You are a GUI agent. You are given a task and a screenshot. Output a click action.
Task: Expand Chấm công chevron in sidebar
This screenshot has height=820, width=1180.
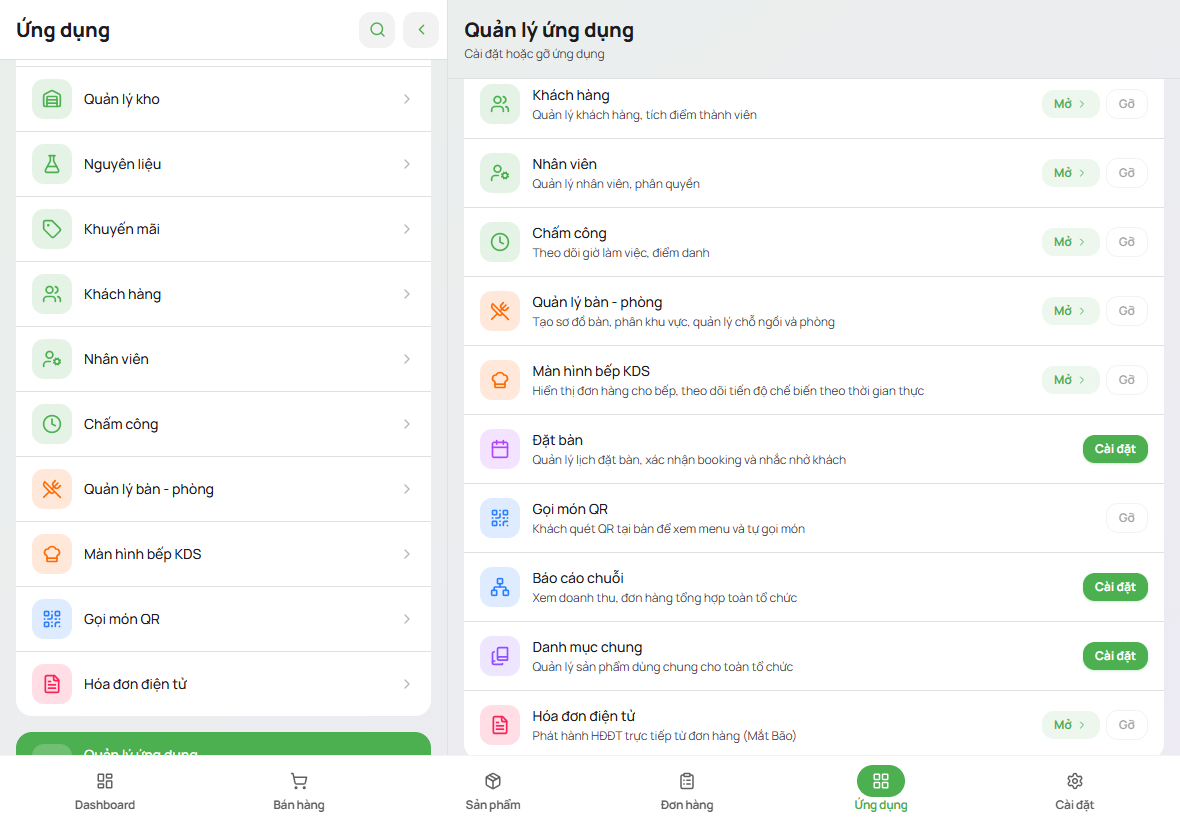tap(406, 424)
